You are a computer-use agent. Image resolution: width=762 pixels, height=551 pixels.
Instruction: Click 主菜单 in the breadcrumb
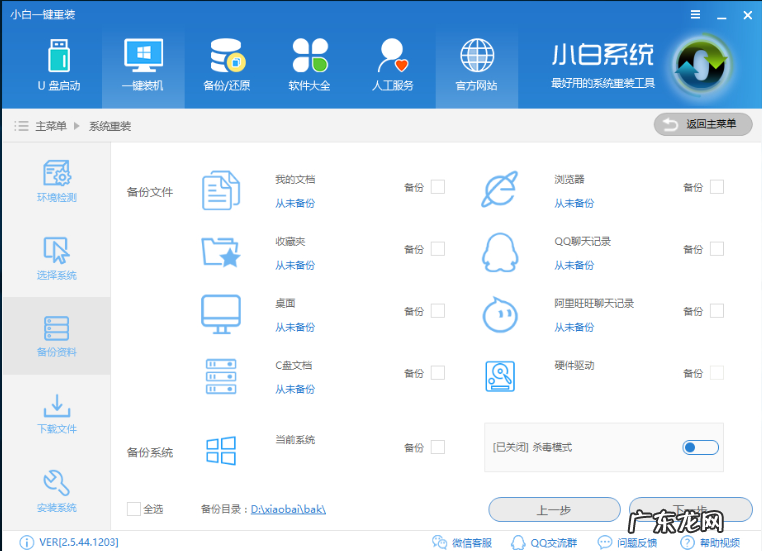pyautogui.click(x=51, y=126)
